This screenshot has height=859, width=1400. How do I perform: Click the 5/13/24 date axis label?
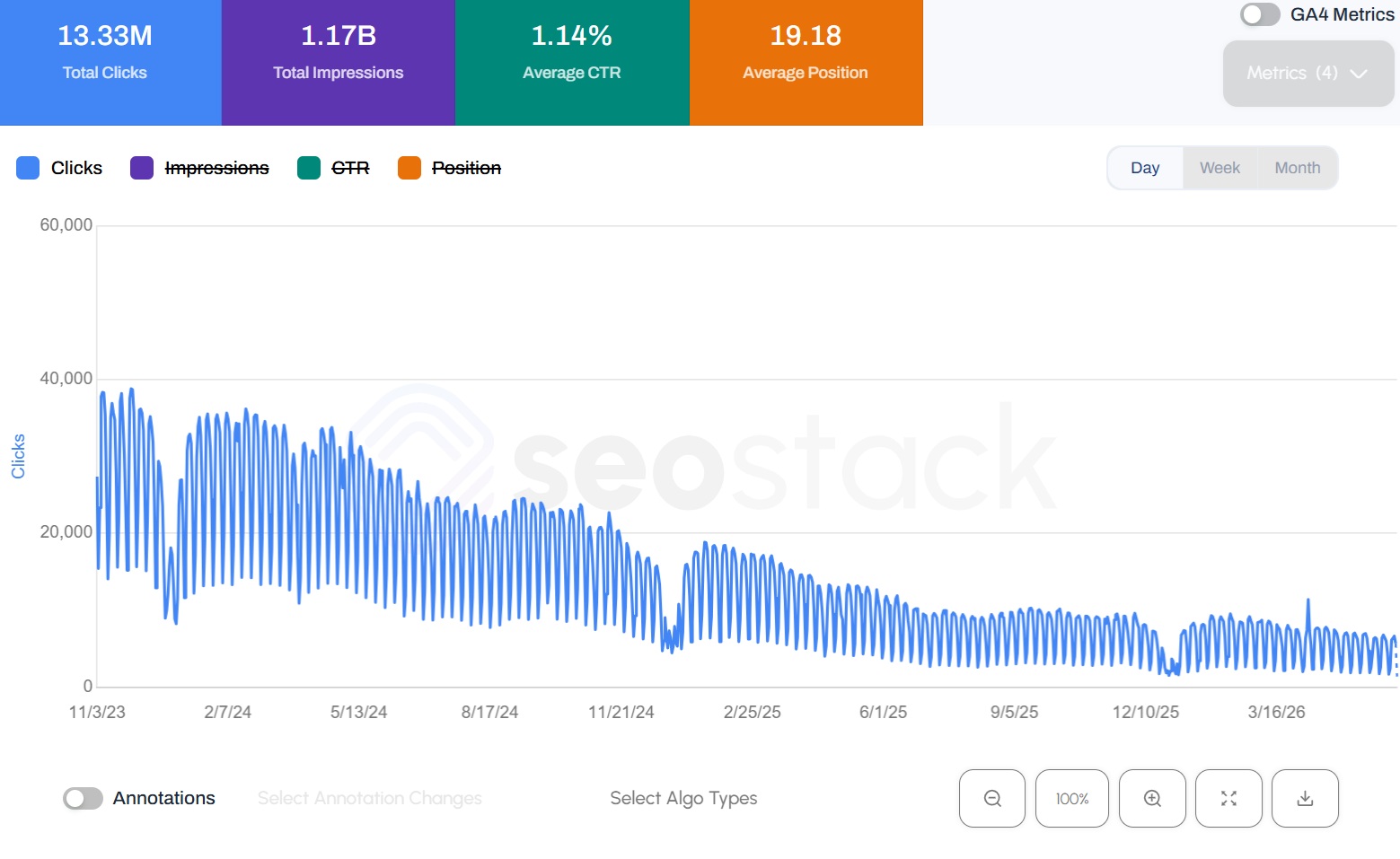pyautogui.click(x=358, y=712)
